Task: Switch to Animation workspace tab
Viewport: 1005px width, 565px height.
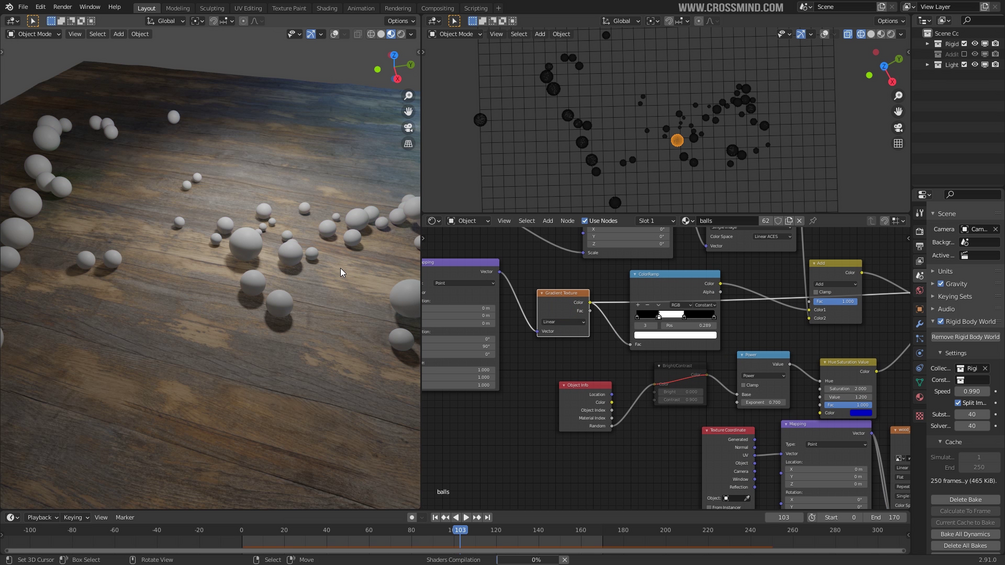Action: [361, 8]
